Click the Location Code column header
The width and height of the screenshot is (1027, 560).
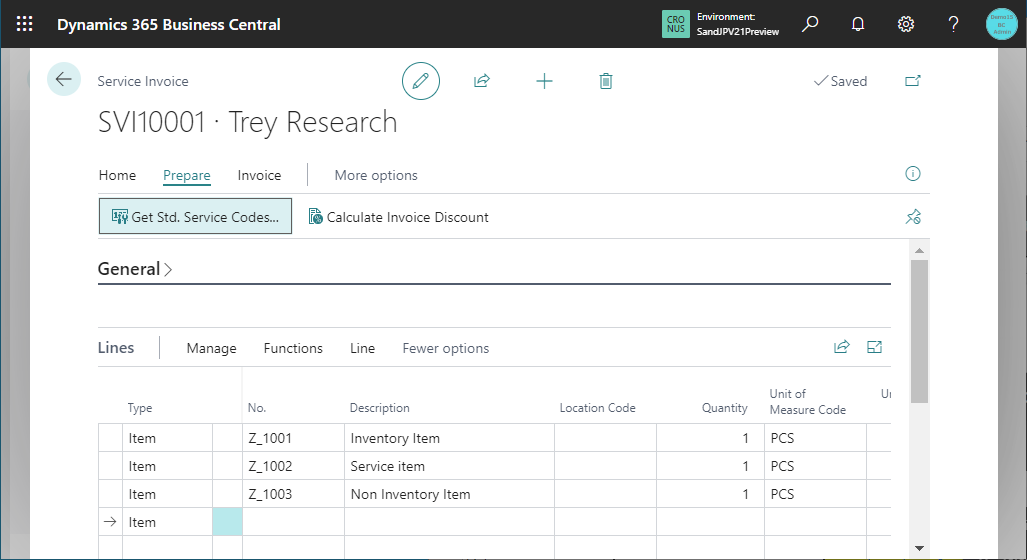(x=597, y=407)
